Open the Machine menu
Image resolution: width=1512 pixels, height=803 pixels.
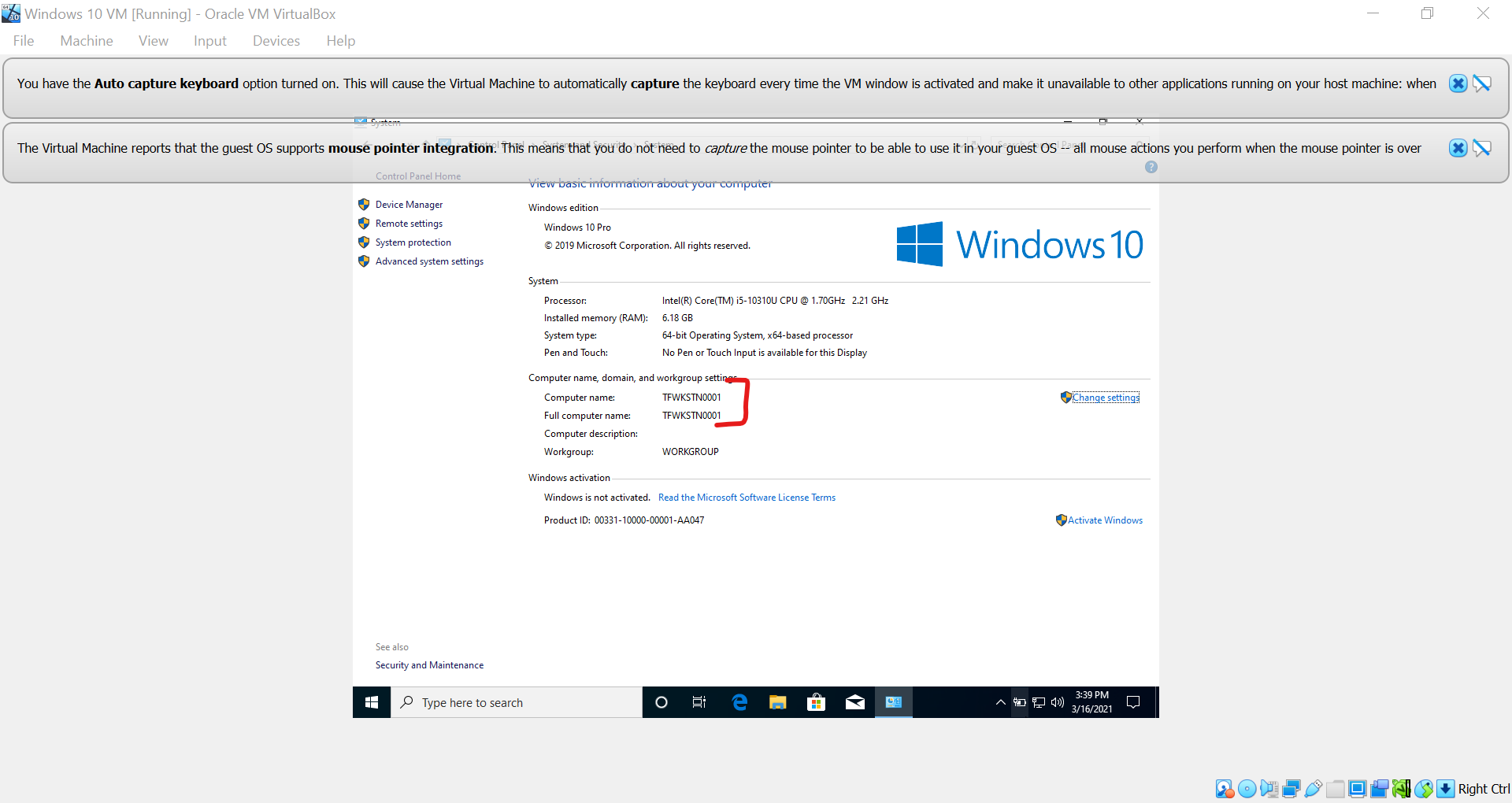[87, 41]
